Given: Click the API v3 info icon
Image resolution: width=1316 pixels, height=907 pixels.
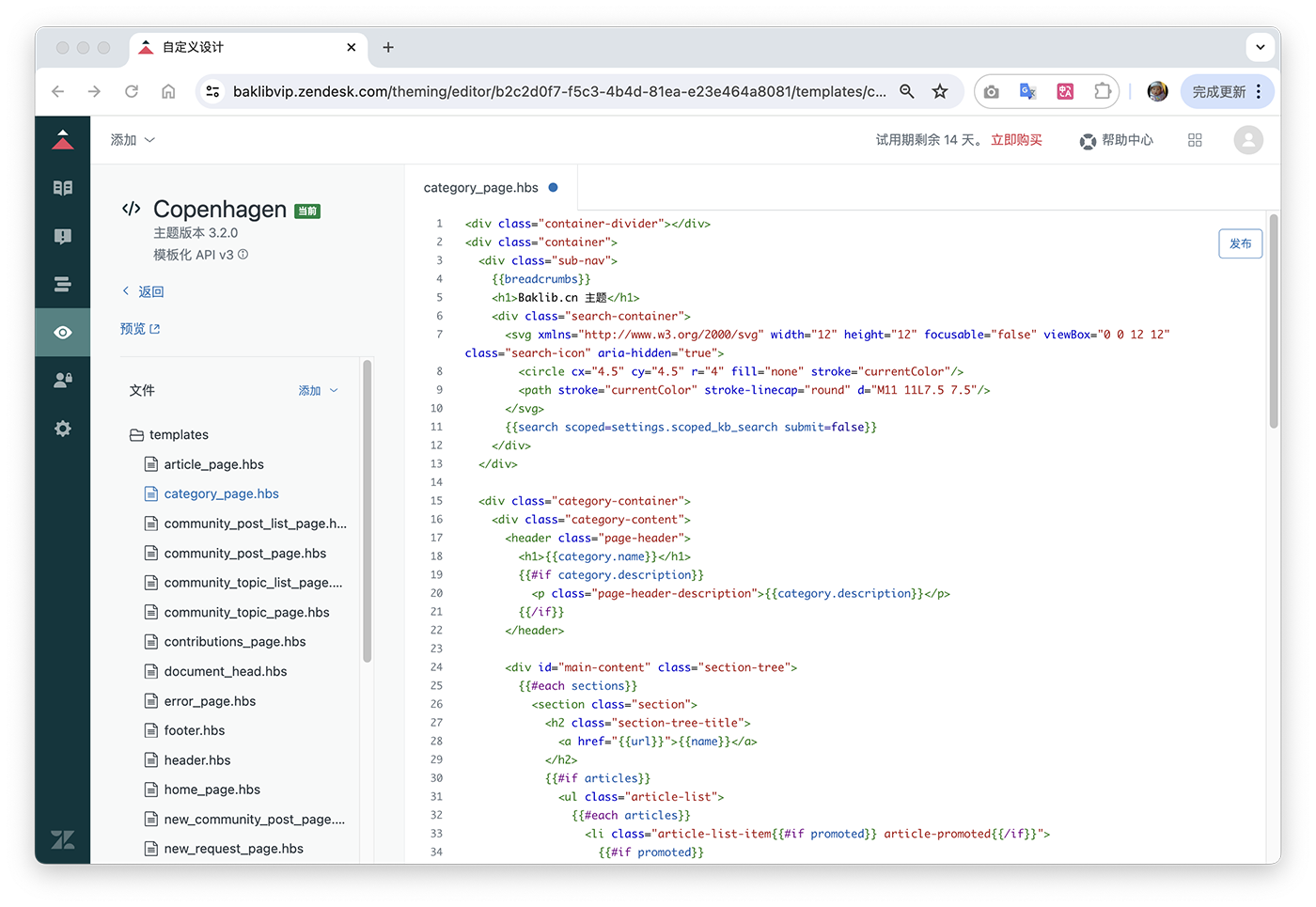Looking at the screenshot, I should (x=243, y=255).
